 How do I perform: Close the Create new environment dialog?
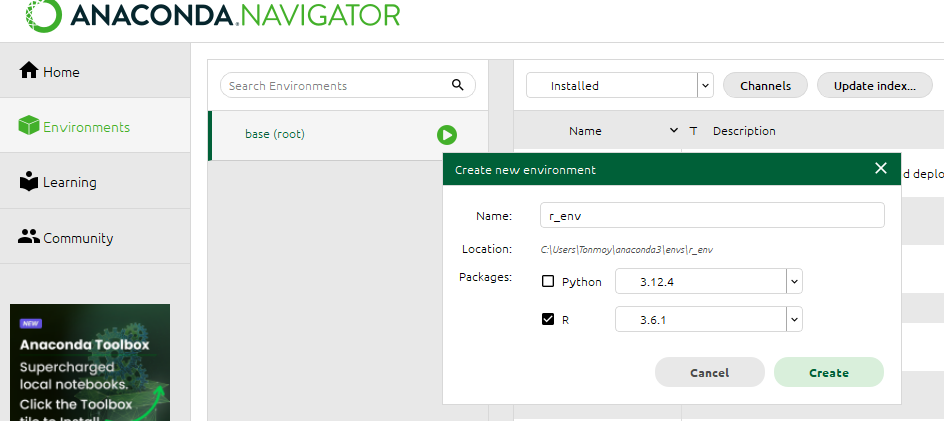(x=880, y=168)
